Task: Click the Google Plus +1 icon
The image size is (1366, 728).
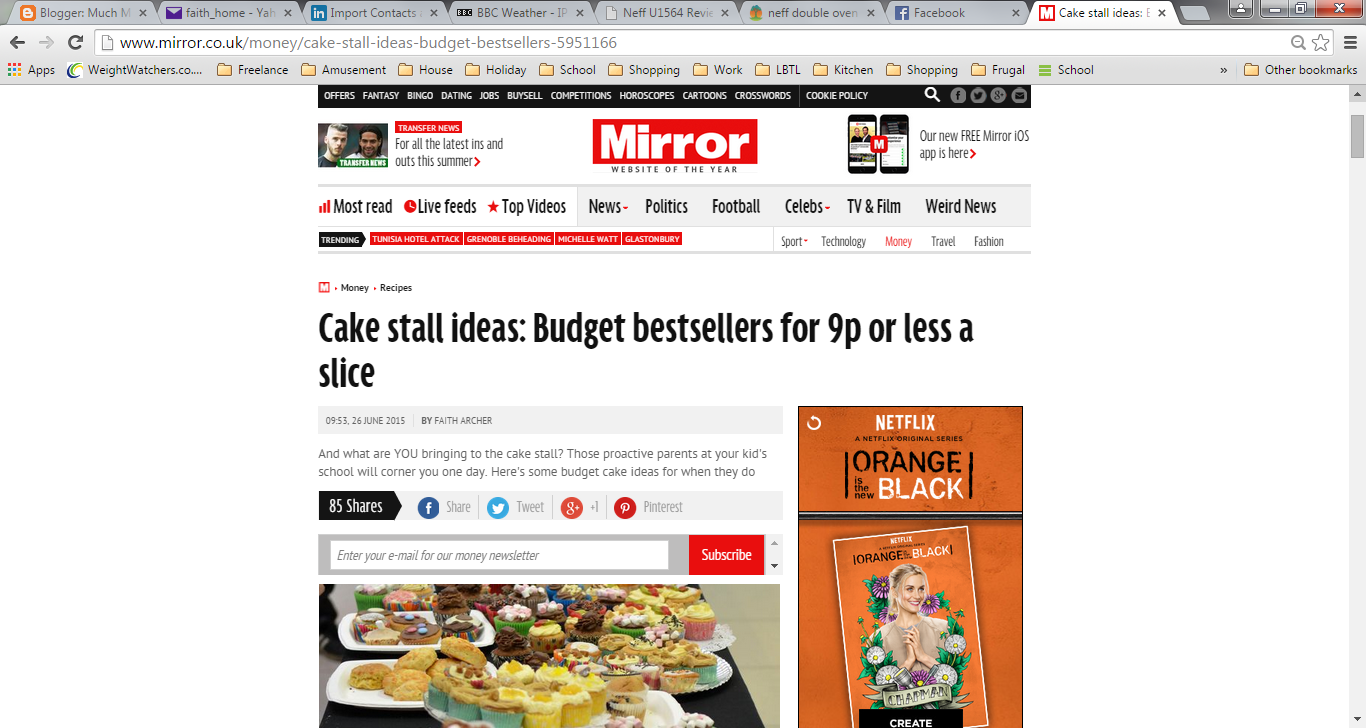Action: [572, 508]
